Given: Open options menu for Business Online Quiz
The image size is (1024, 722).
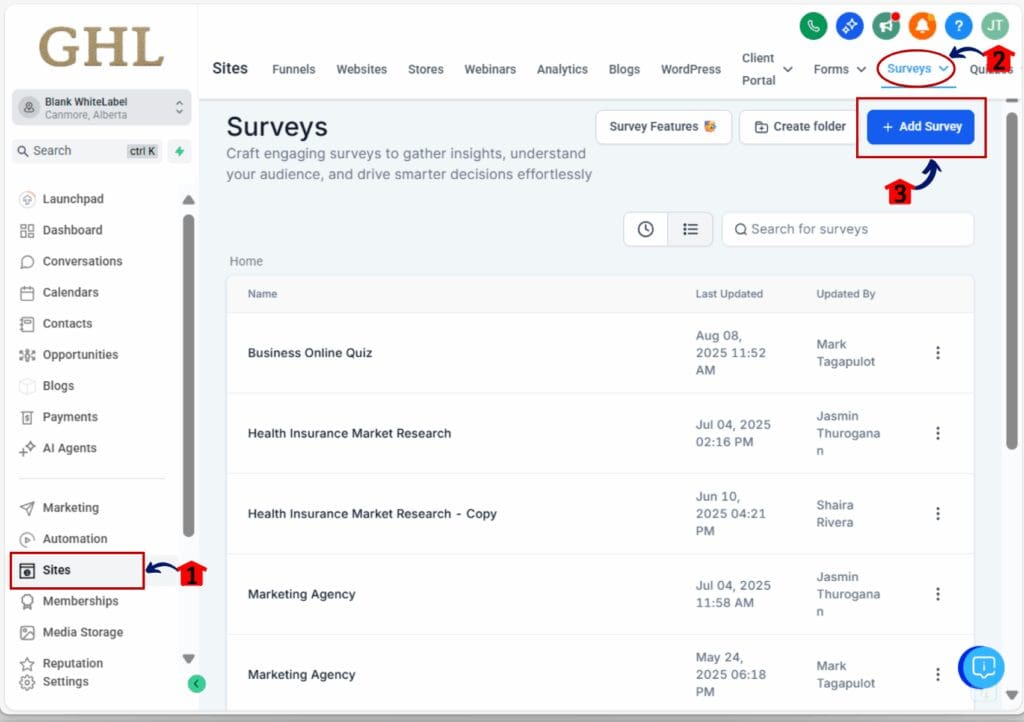Looking at the screenshot, I should pyautogui.click(x=938, y=352).
